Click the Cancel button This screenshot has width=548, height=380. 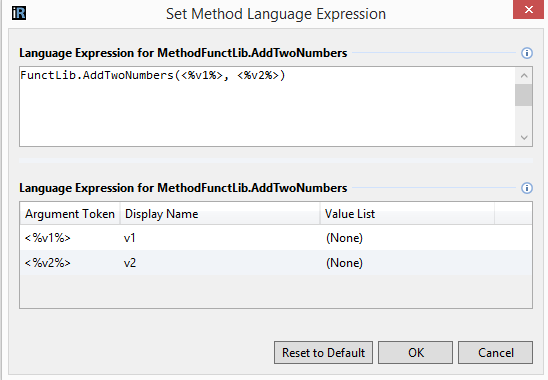496,353
